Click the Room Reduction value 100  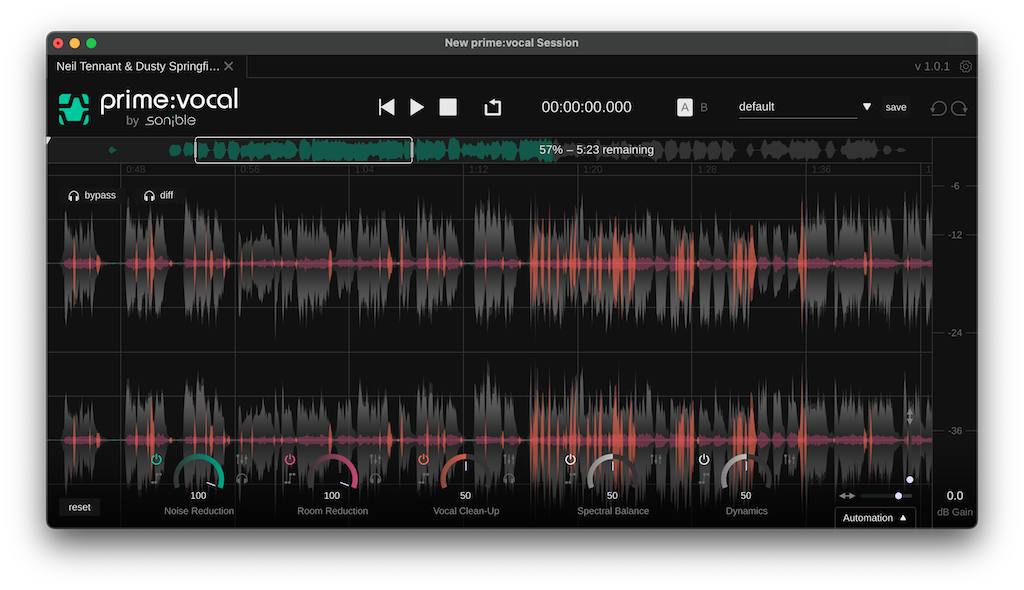point(332,496)
